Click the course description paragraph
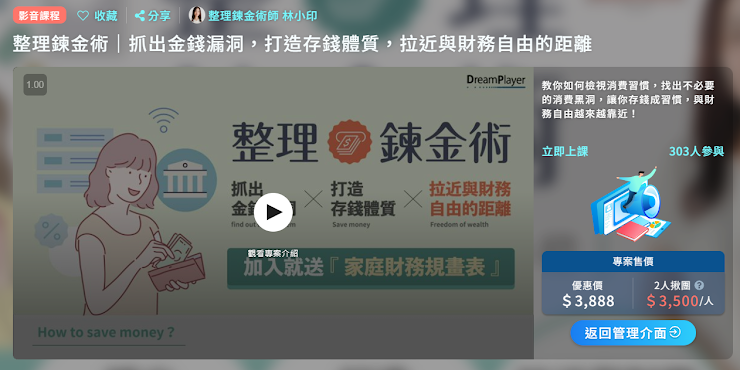Viewport: 740px width, 370px height. (628, 100)
